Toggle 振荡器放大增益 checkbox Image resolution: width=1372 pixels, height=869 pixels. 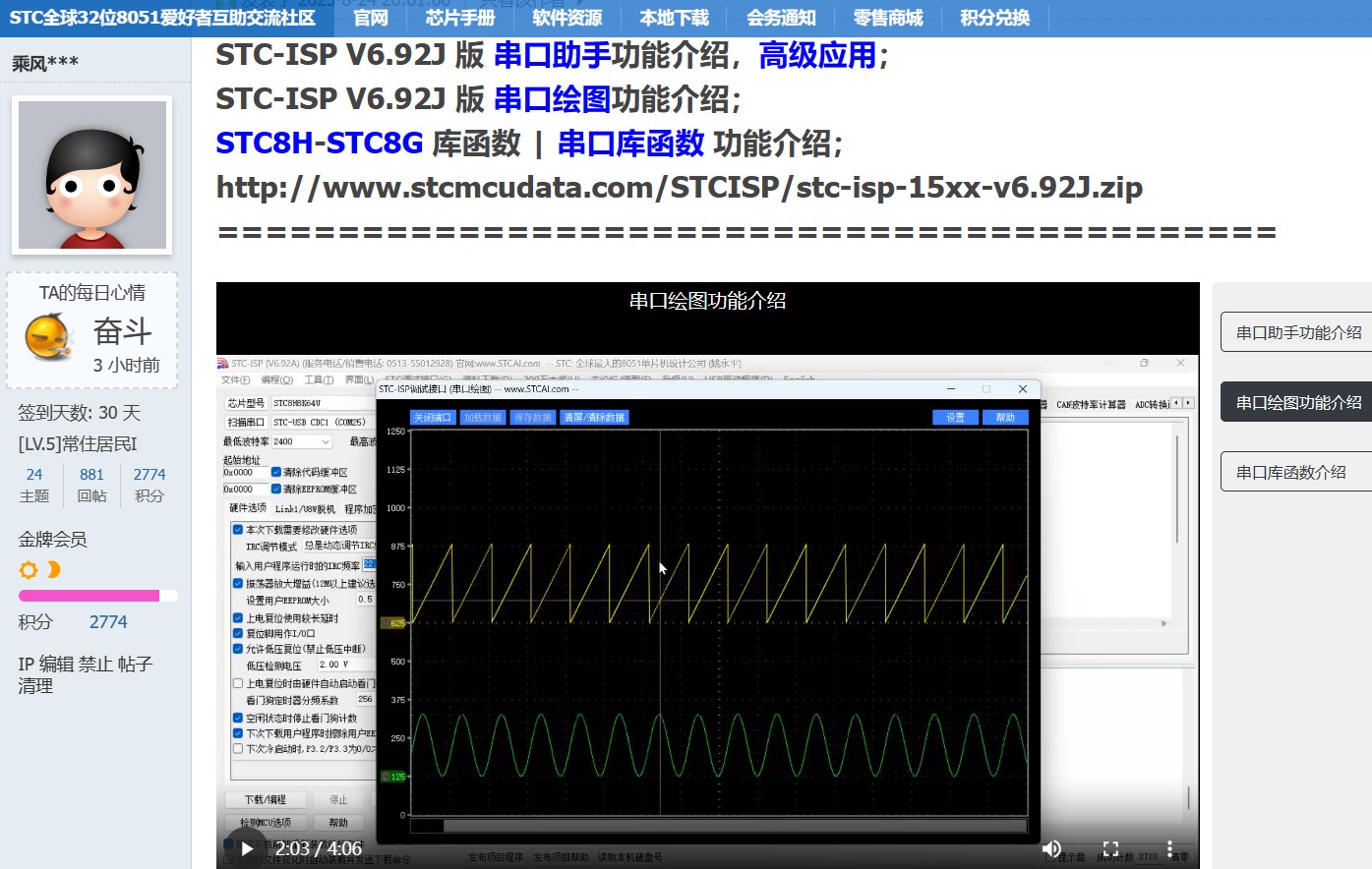[x=238, y=583]
